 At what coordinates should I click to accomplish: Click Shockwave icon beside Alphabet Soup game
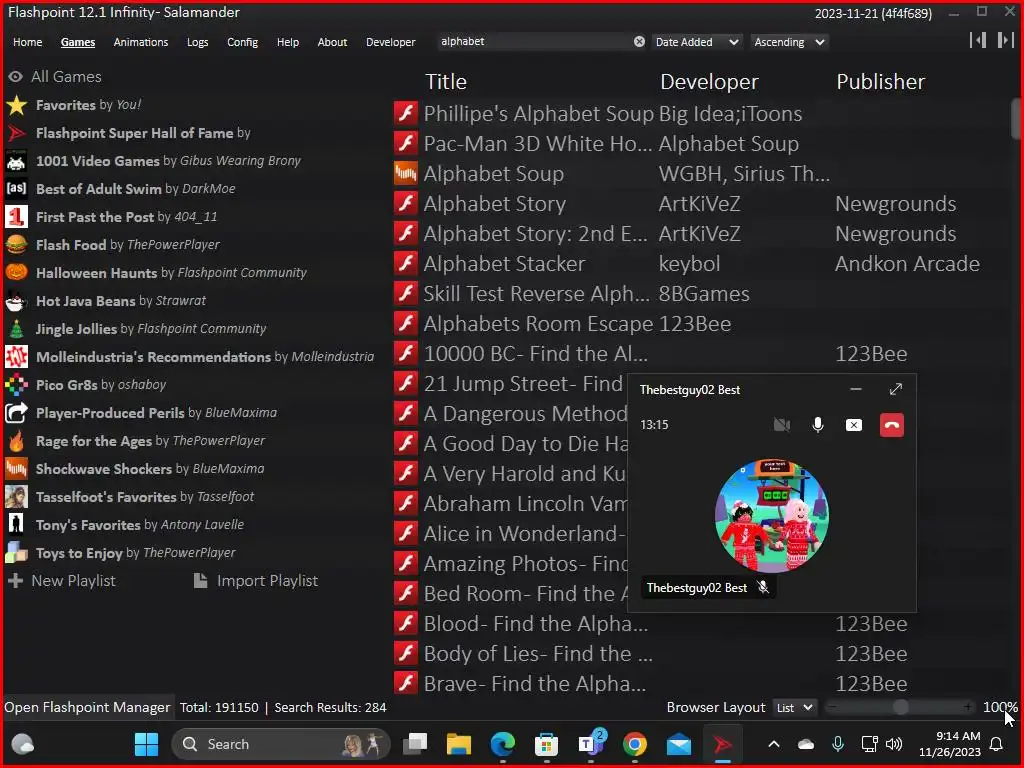point(406,174)
